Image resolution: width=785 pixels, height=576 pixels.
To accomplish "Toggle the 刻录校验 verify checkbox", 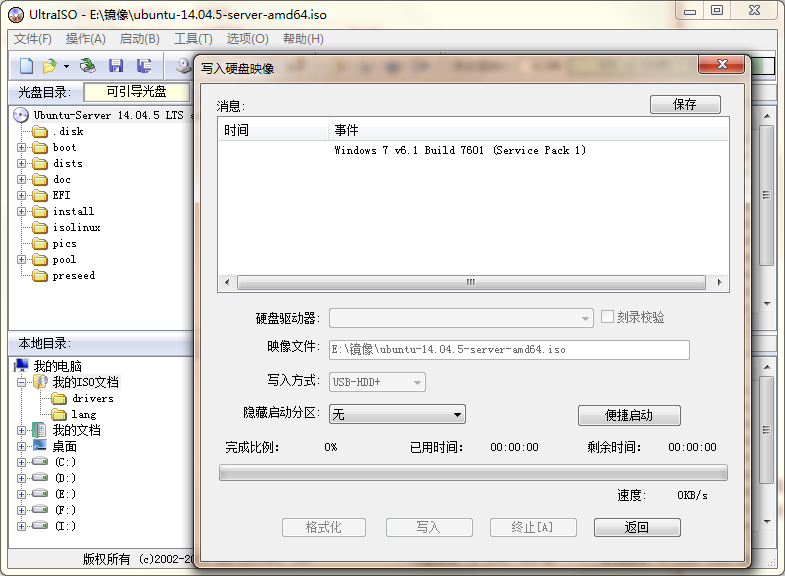I will 607,317.
